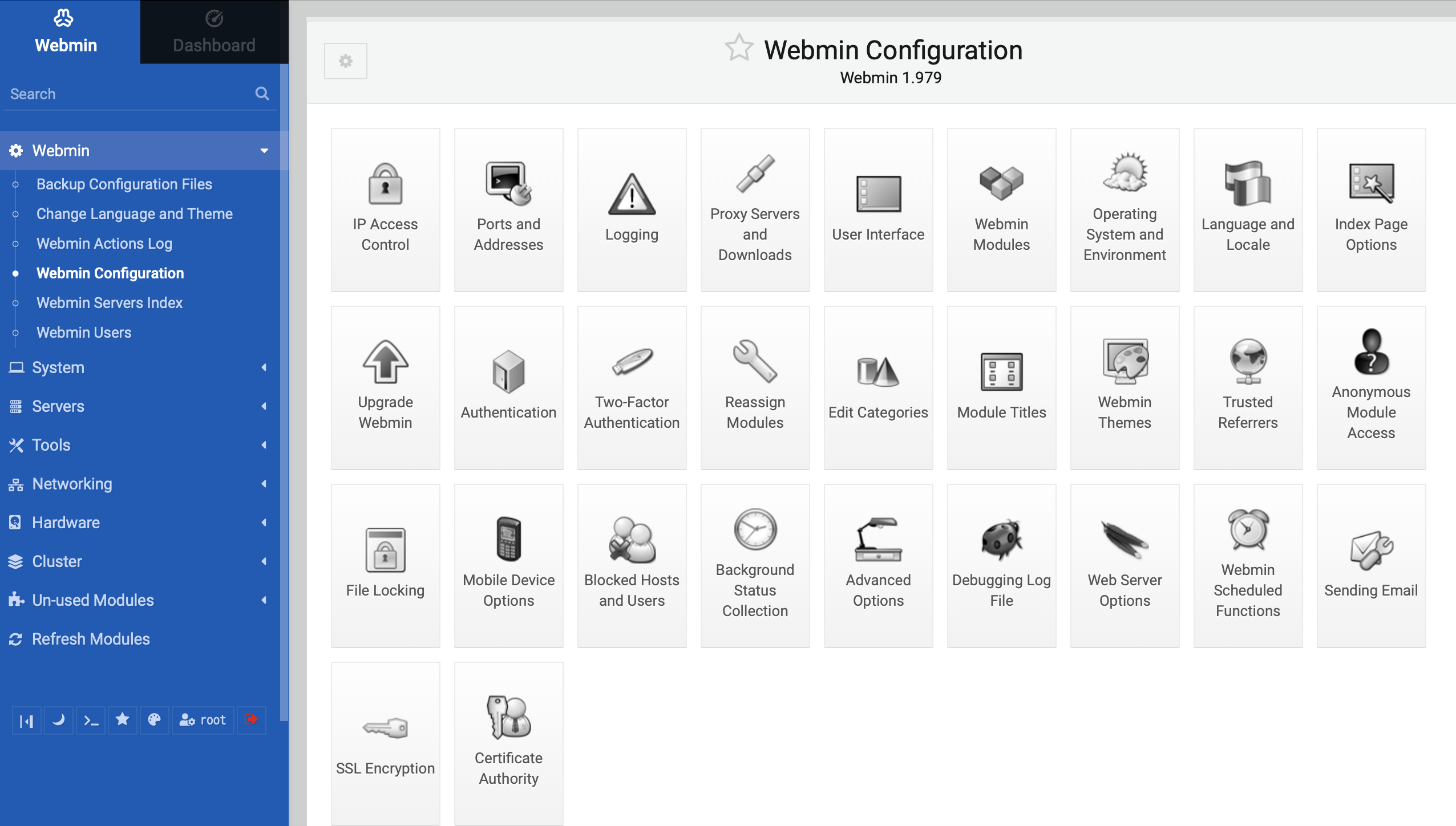Select Webmin Users in sidebar menu

84,332
